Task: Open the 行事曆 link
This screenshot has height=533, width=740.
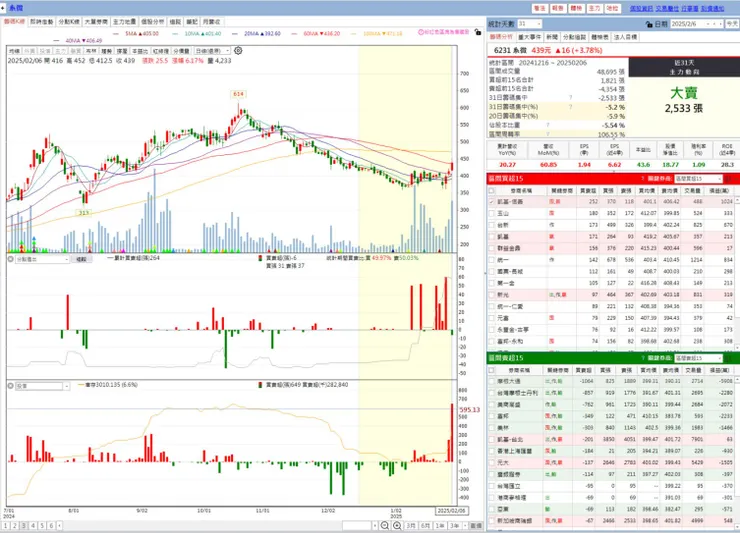Action: 690,8
